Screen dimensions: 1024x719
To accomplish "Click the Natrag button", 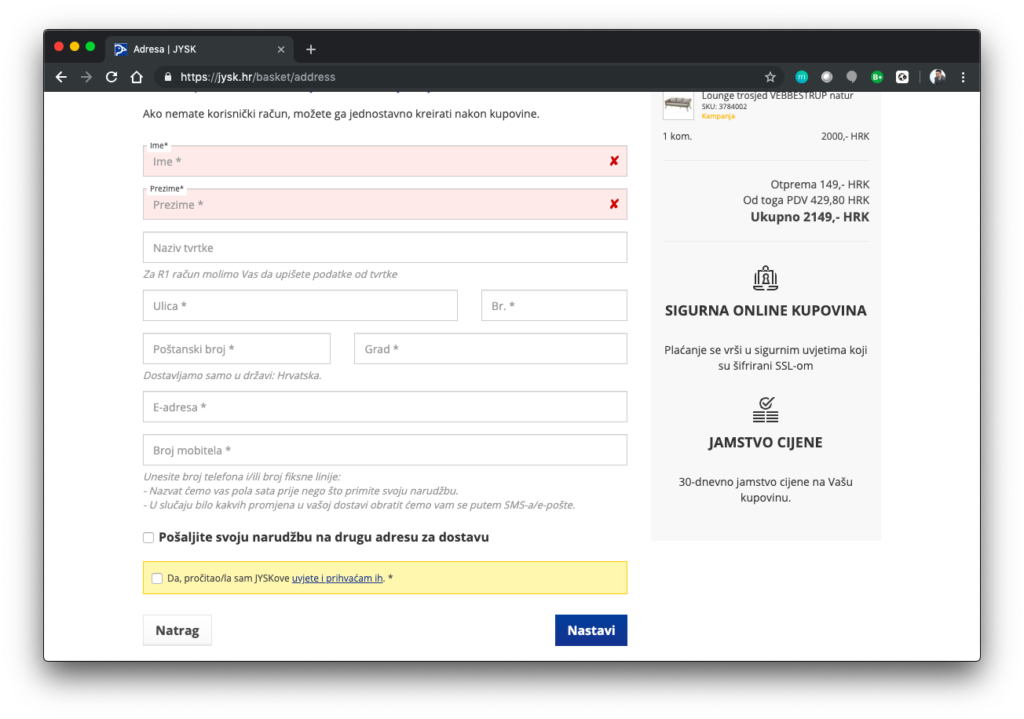I will coord(177,631).
